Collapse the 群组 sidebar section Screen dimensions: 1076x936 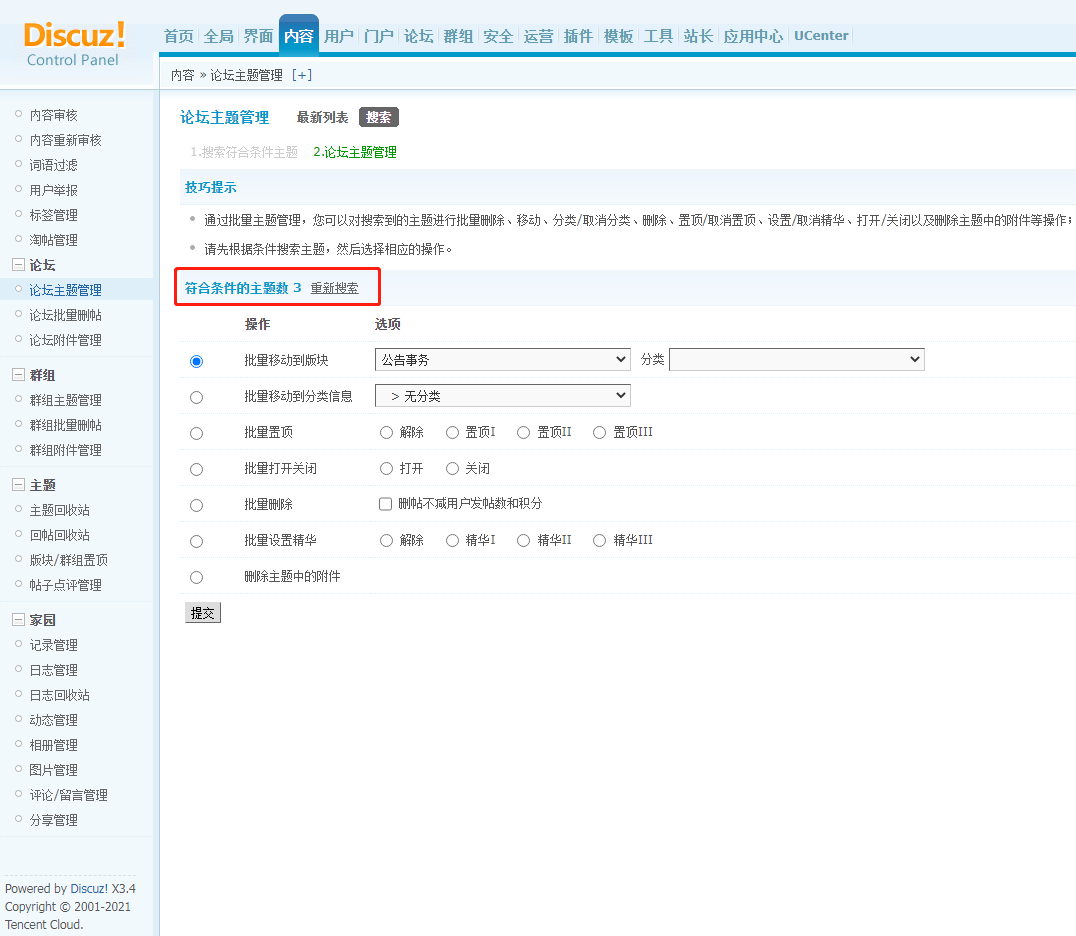pyautogui.click(x=18, y=375)
